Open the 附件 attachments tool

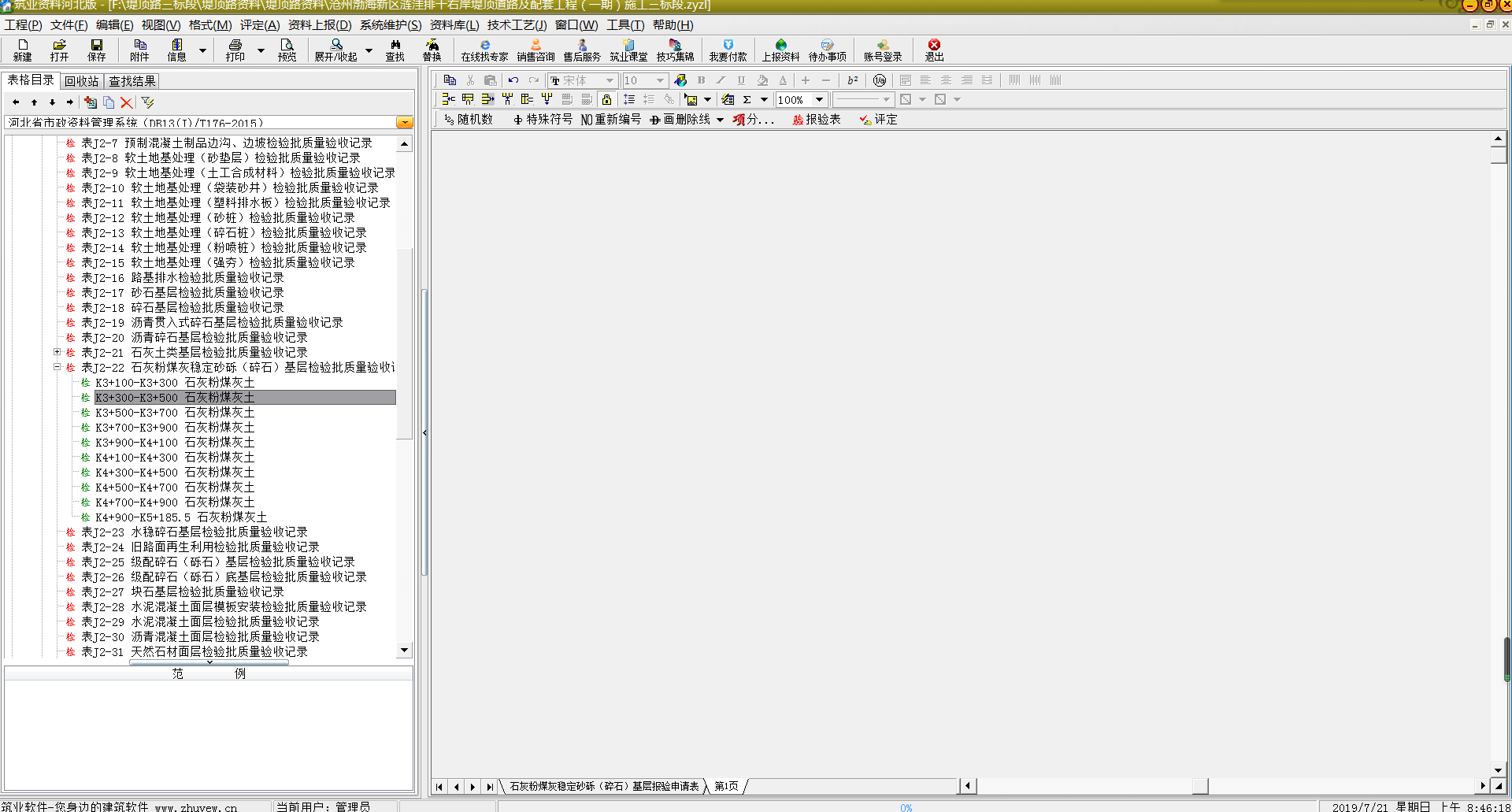pyautogui.click(x=139, y=50)
